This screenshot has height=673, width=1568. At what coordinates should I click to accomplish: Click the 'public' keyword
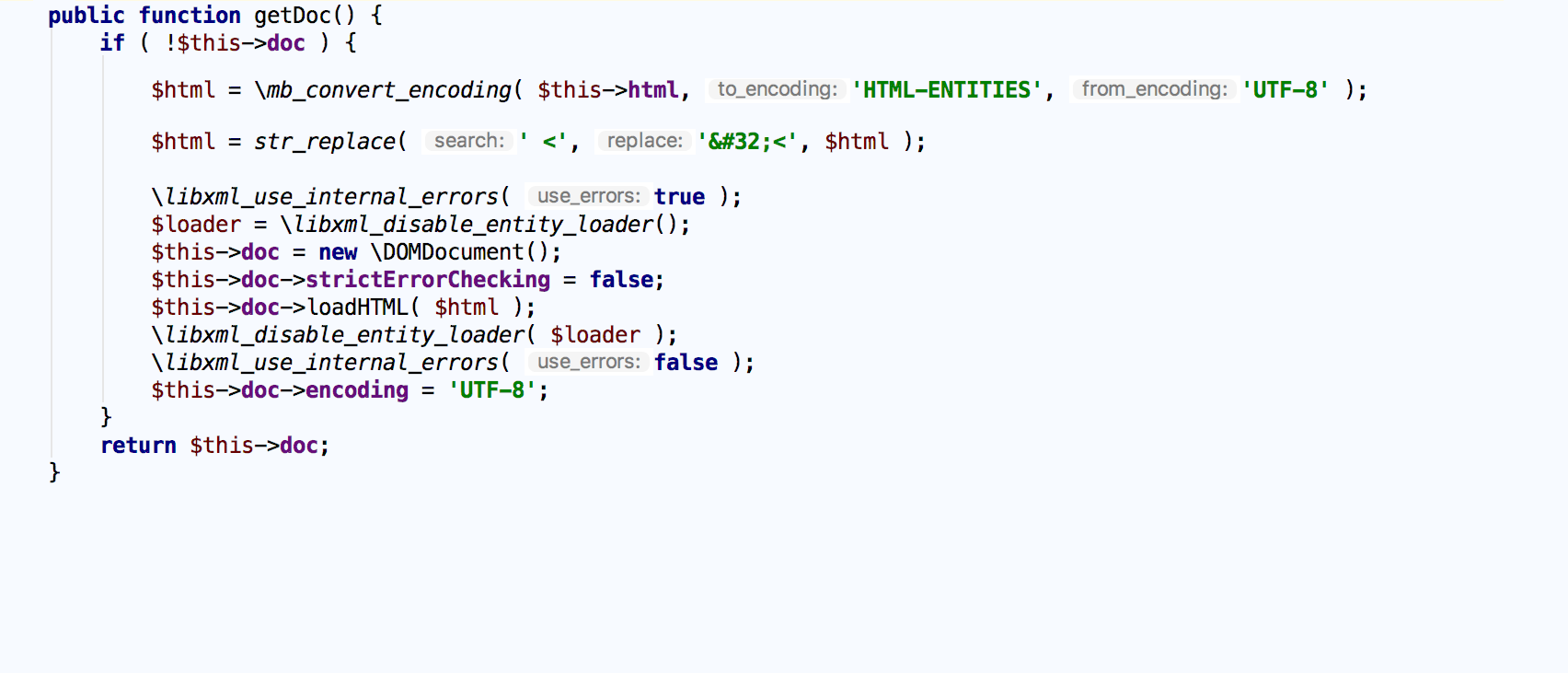86,16
